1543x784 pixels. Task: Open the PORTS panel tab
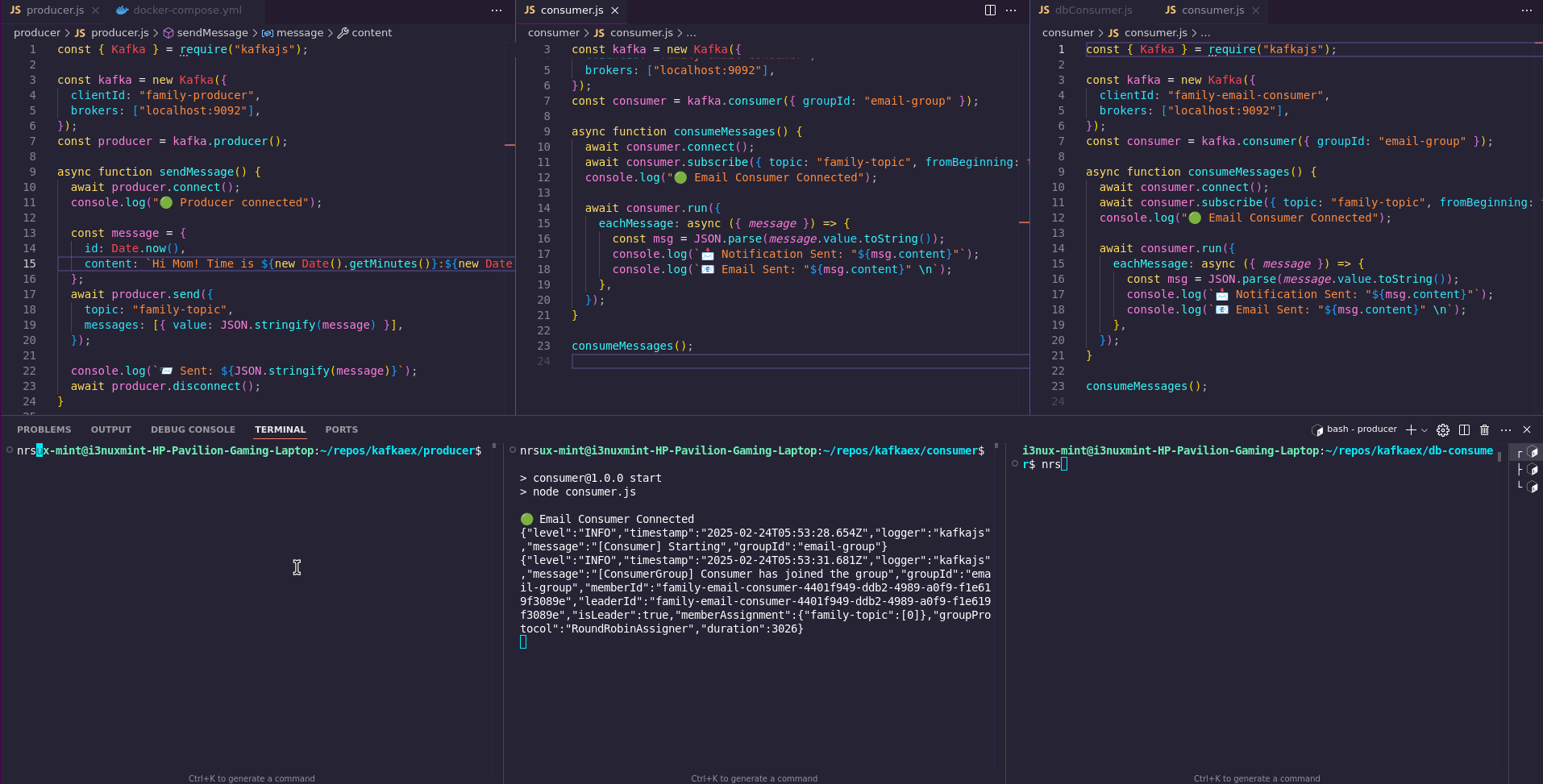pos(342,430)
